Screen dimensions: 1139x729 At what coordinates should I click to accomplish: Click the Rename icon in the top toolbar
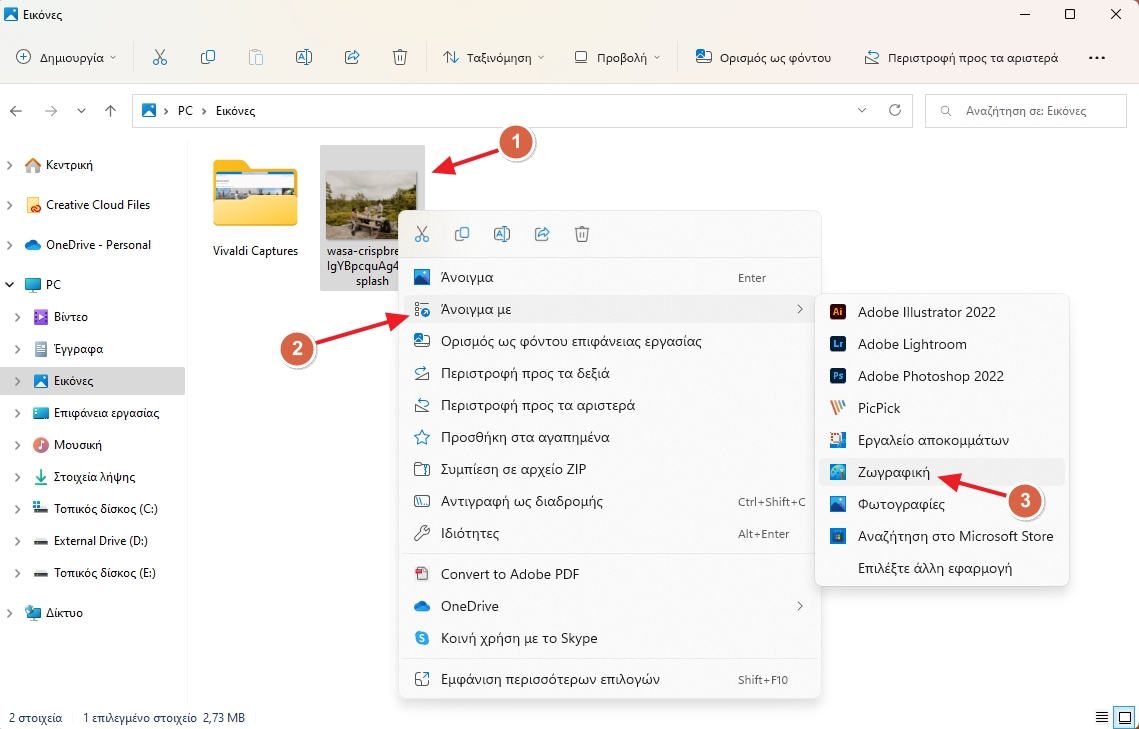tap(304, 57)
